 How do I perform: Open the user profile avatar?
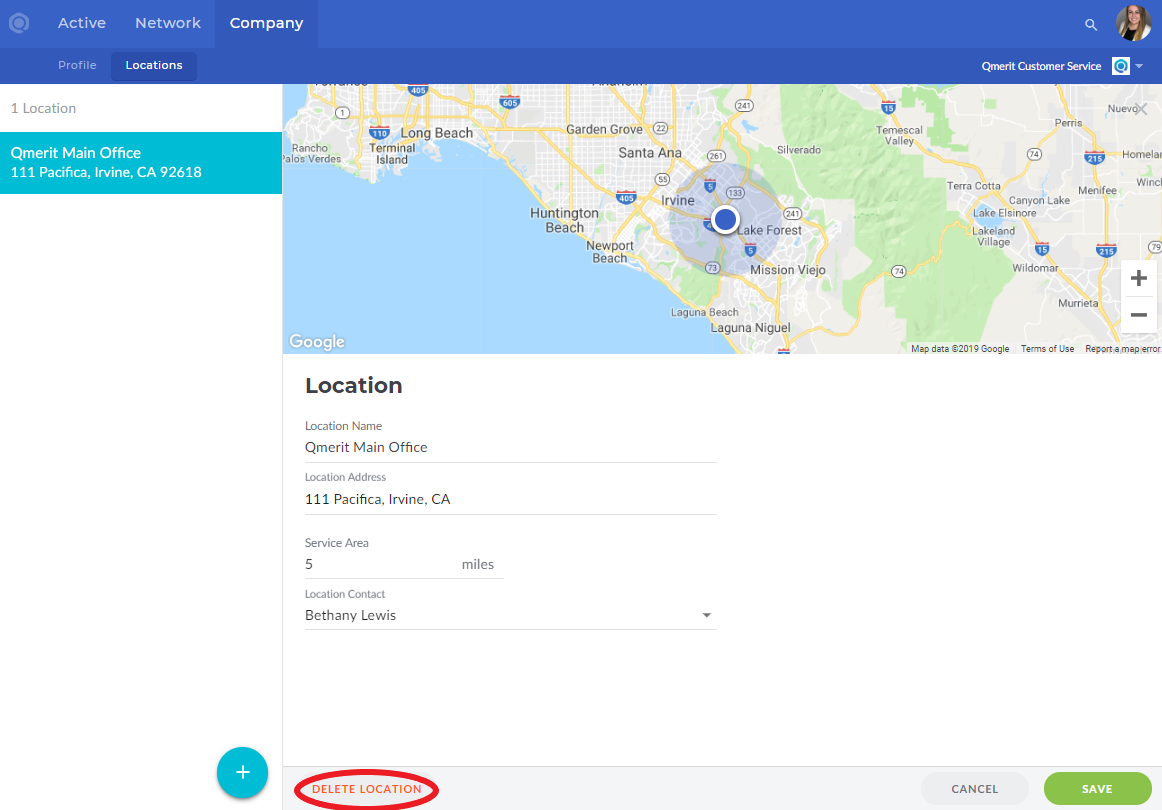[1133, 24]
